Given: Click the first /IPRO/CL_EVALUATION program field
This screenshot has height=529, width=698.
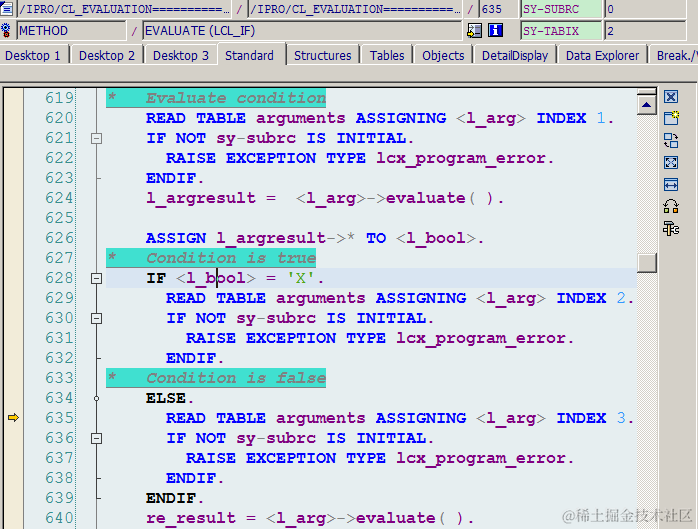Looking at the screenshot, I should tap(124, 9).
